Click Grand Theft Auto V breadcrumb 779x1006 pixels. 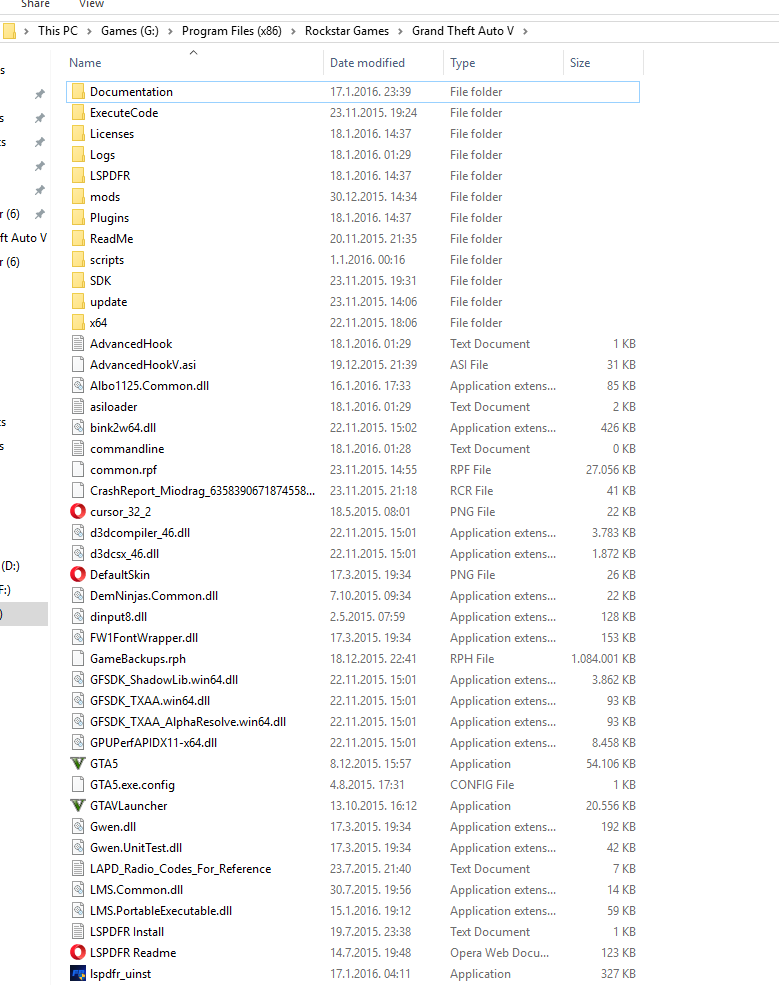463,31
